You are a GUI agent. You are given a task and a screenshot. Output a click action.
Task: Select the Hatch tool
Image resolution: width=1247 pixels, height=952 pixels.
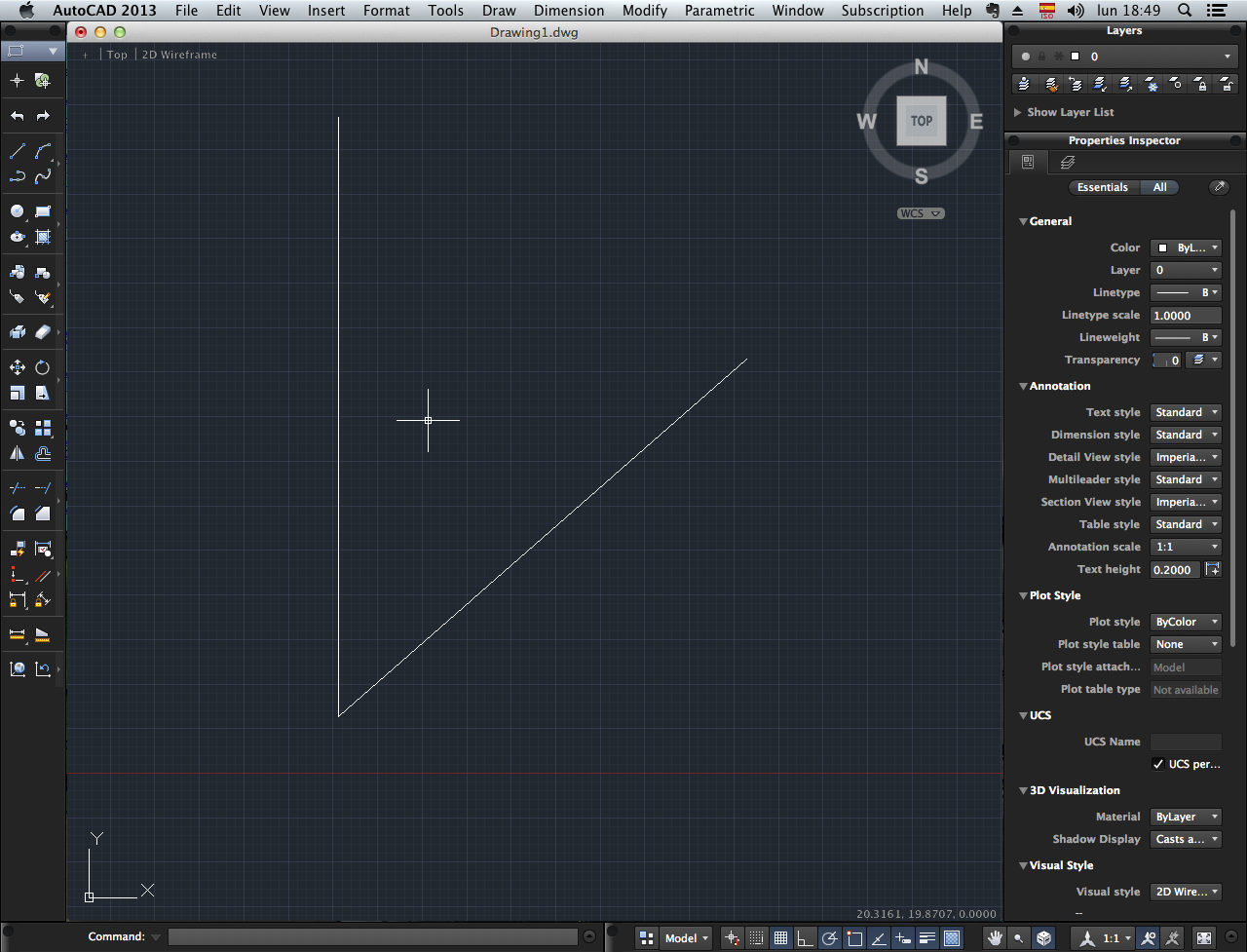coord(43,237)
